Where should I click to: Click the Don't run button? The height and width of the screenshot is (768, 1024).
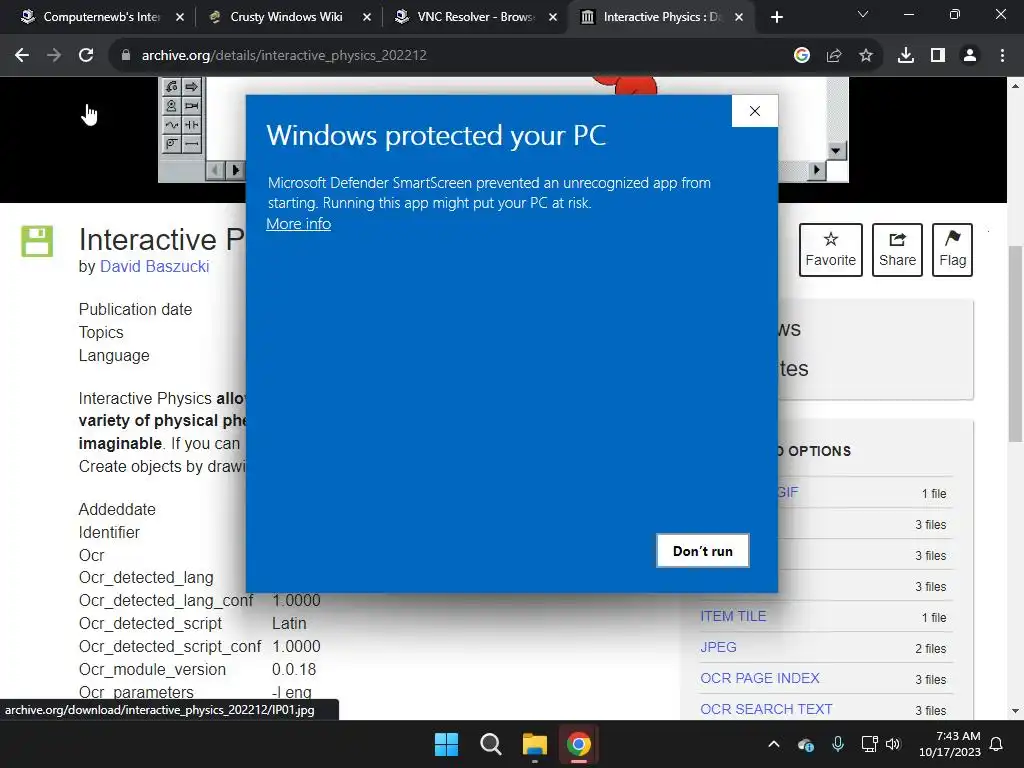point(703,551)
